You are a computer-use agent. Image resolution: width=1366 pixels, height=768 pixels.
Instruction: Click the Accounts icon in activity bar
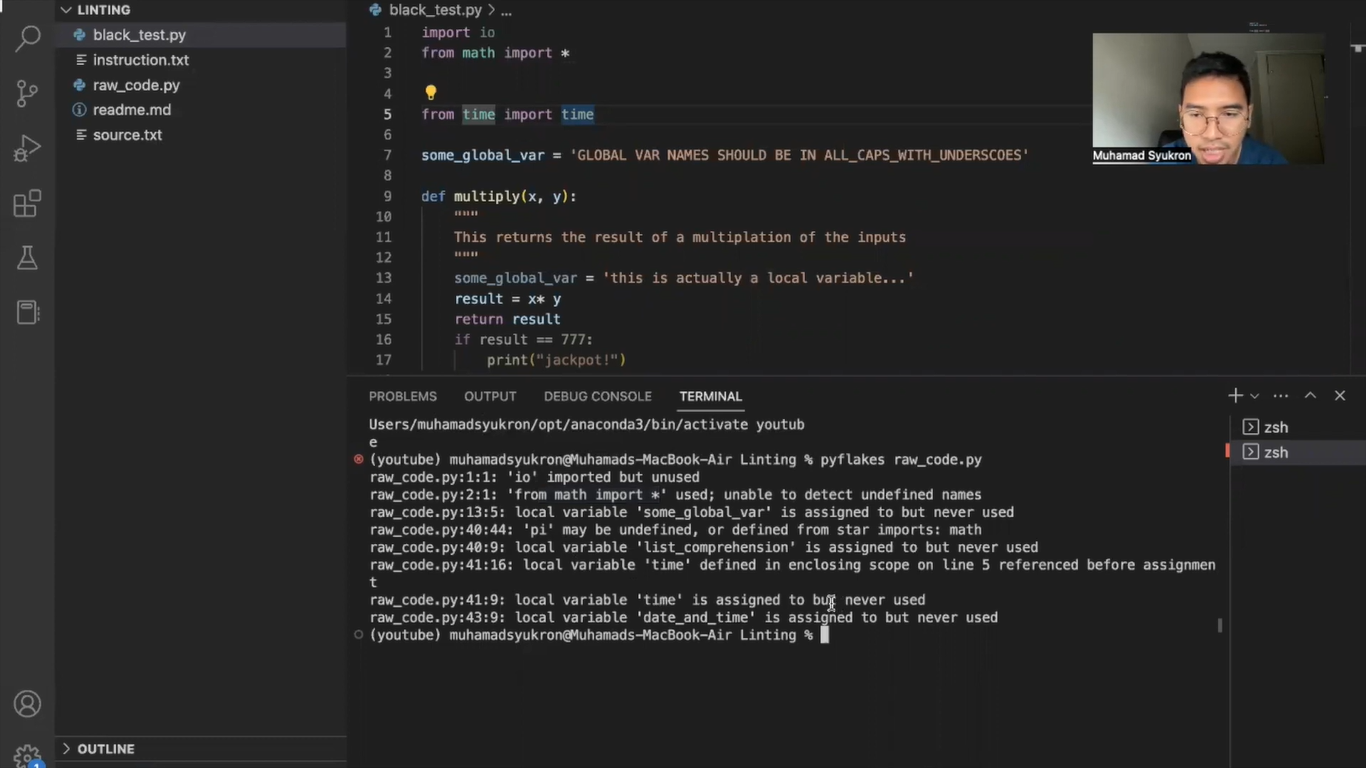click(x=27, y=704)
